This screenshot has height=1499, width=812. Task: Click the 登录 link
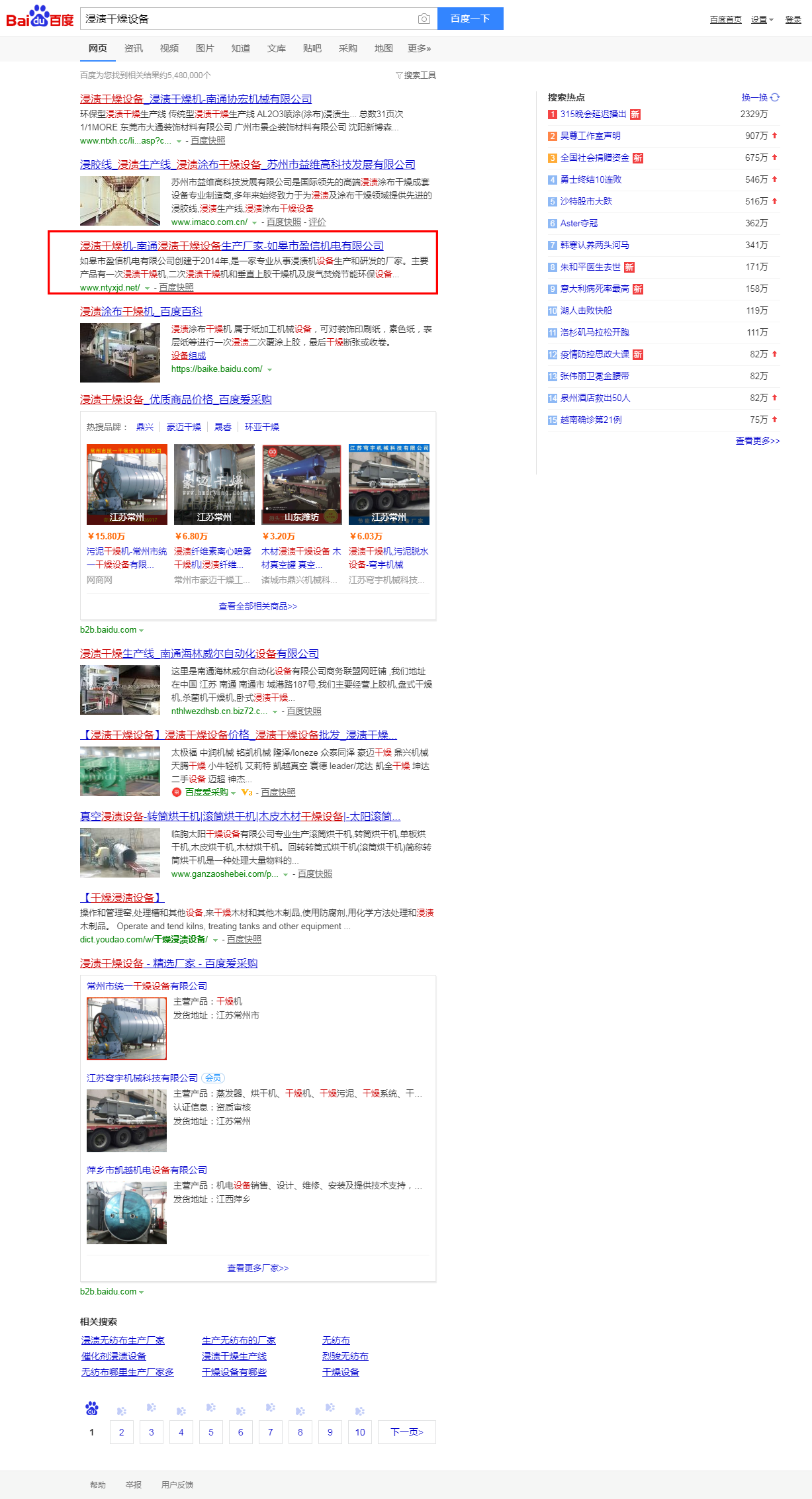pyautogui.click(x=793, y=20)
